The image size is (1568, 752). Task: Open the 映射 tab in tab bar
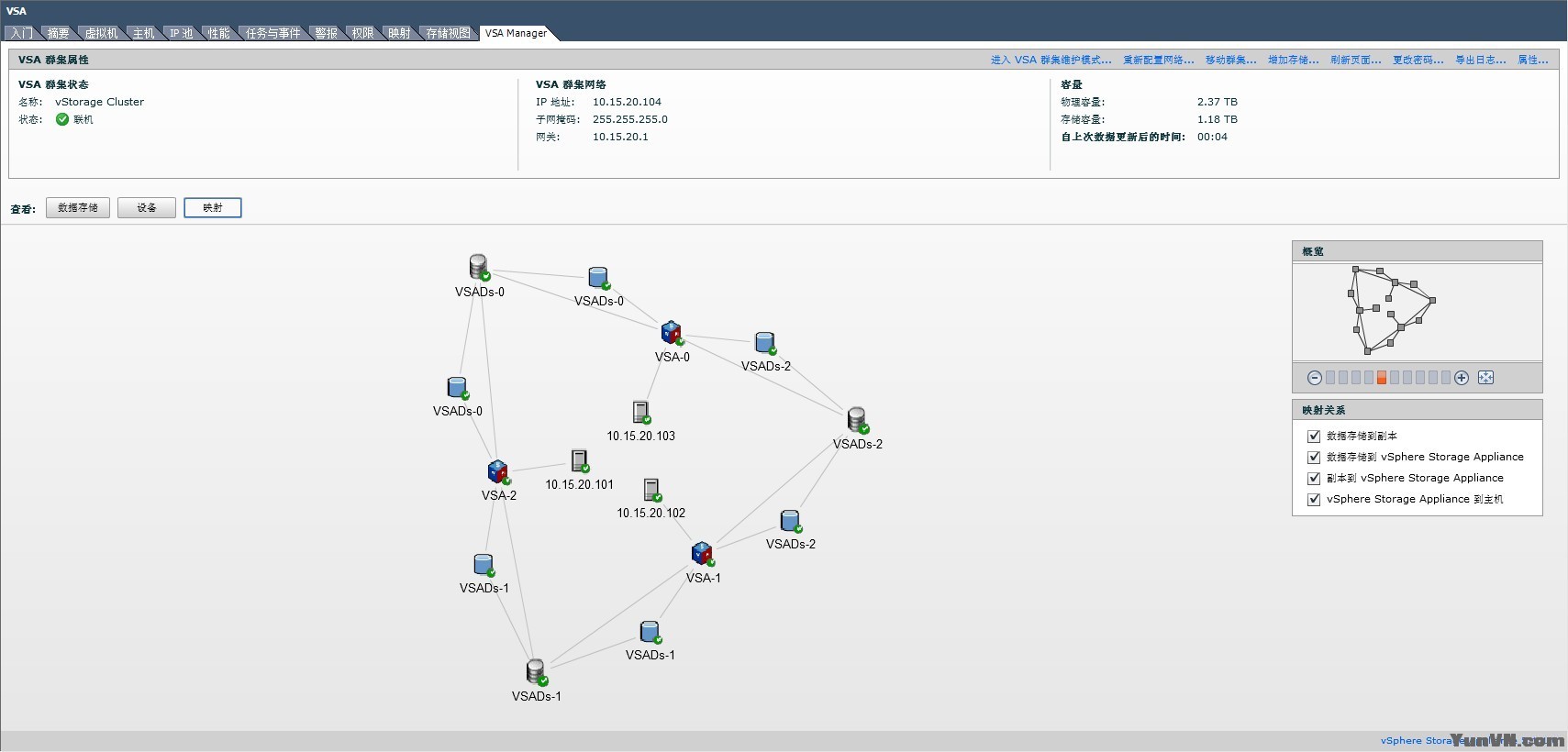[399, 33]
